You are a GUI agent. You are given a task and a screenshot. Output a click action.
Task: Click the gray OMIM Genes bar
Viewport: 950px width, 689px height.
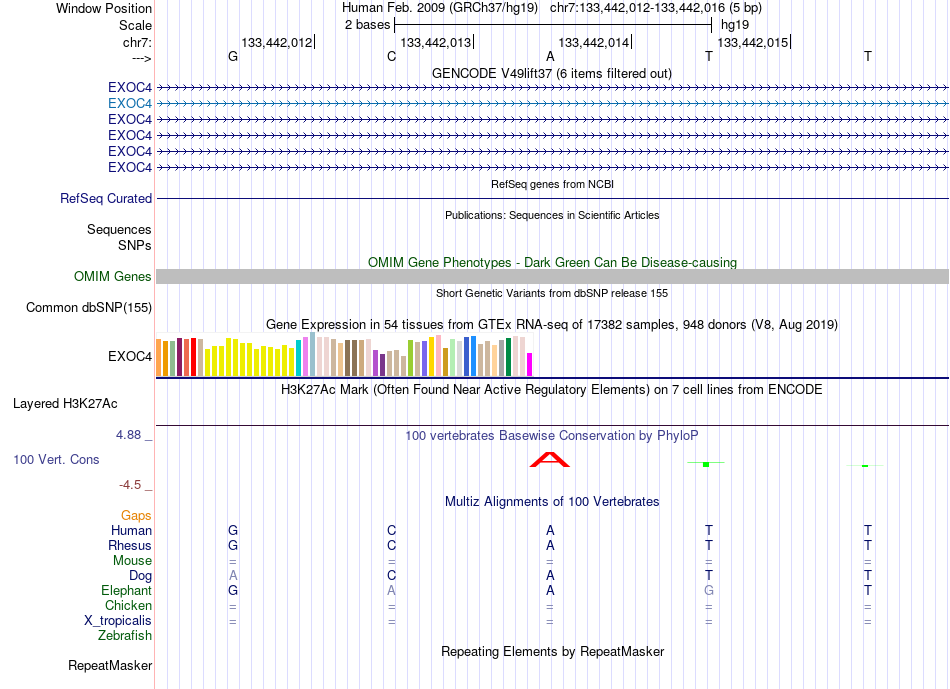(552, 276)
